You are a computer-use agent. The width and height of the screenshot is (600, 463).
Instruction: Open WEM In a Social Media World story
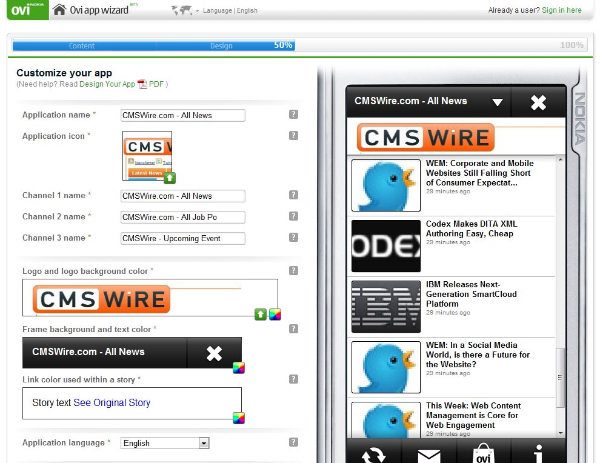(478, 354)
